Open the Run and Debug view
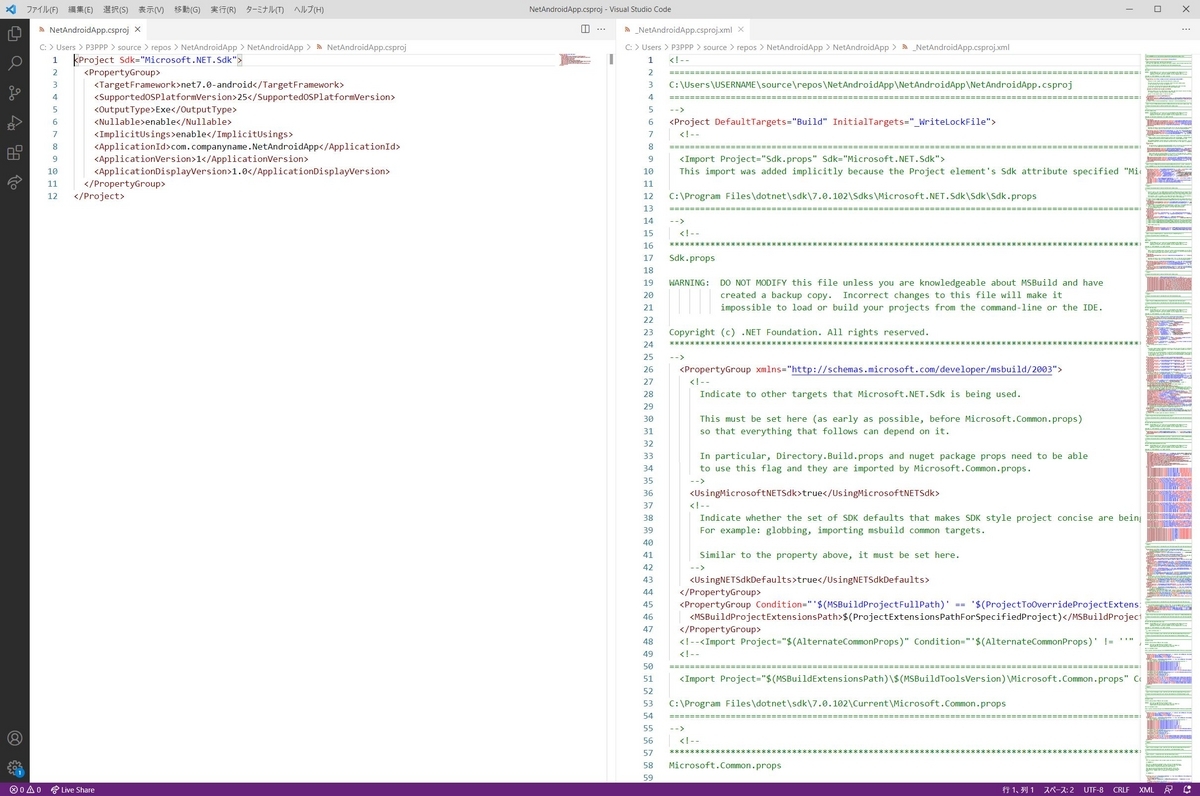1200x796 pixels. 15,123
